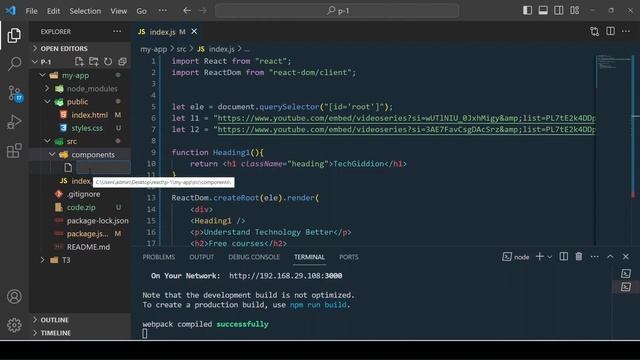Expand the Outline section

tap(80, 320)
